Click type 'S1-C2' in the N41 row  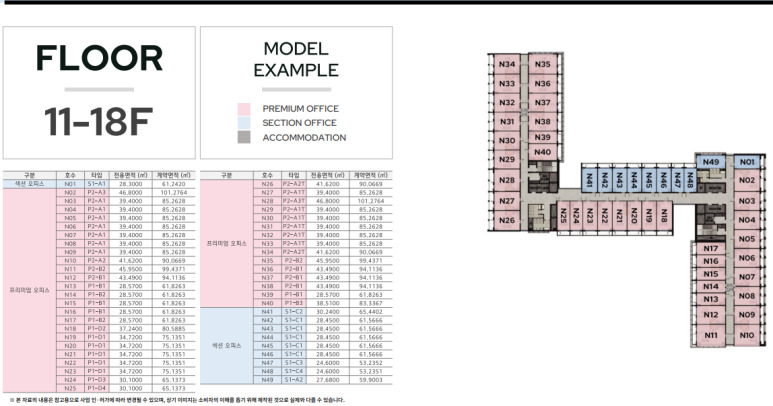294,312
